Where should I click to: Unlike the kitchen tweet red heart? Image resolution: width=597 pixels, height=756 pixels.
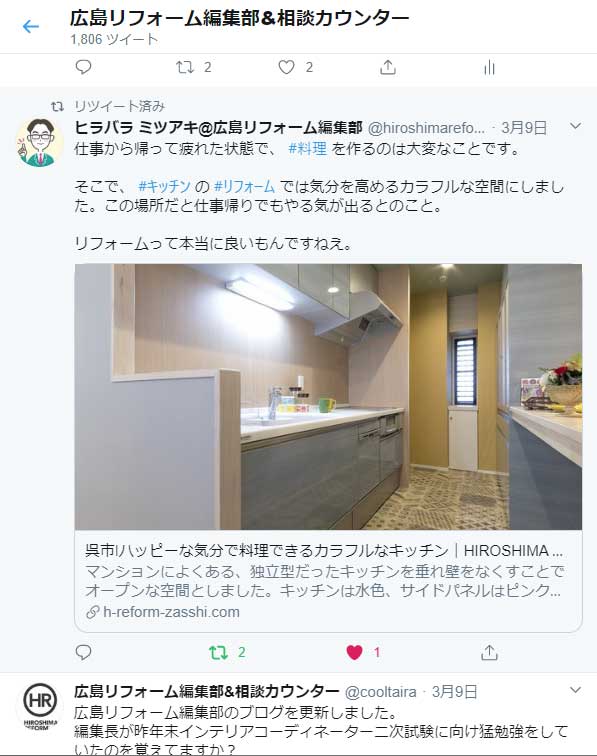click(x=354, y=652)
